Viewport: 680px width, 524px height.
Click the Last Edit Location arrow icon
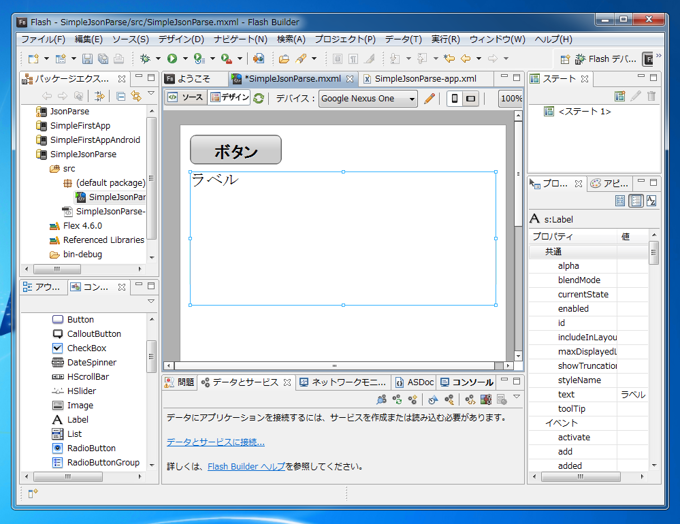pos(449,58)
